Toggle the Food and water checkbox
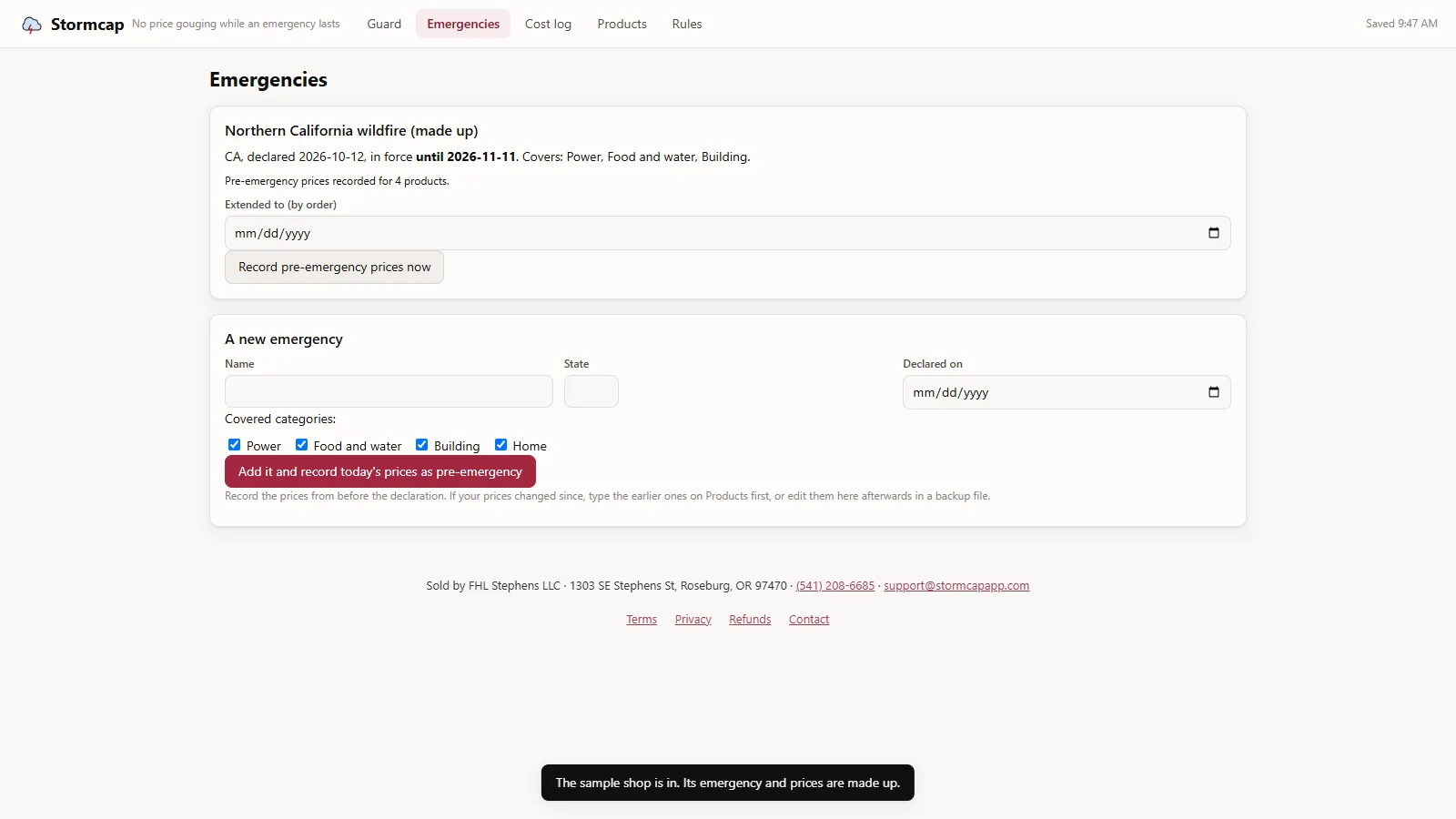This screenshot has height=819, width=1456. (x=302, y=445)
